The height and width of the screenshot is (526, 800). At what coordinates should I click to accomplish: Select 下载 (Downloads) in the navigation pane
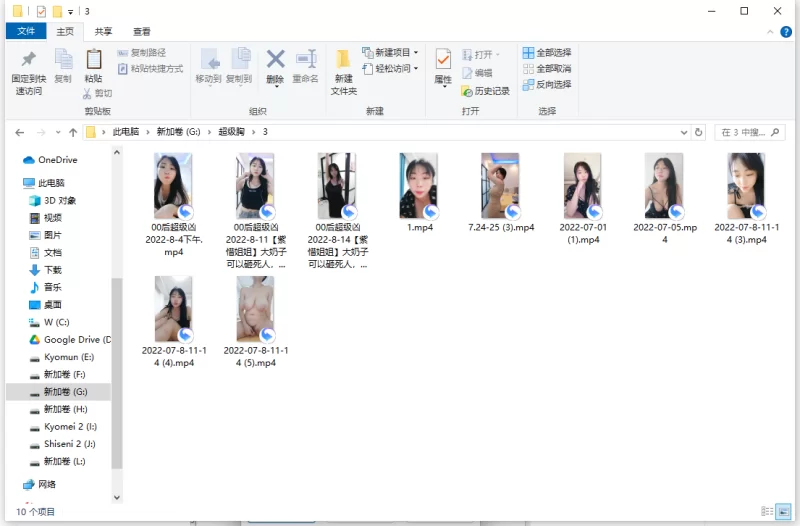click(45, 270)
